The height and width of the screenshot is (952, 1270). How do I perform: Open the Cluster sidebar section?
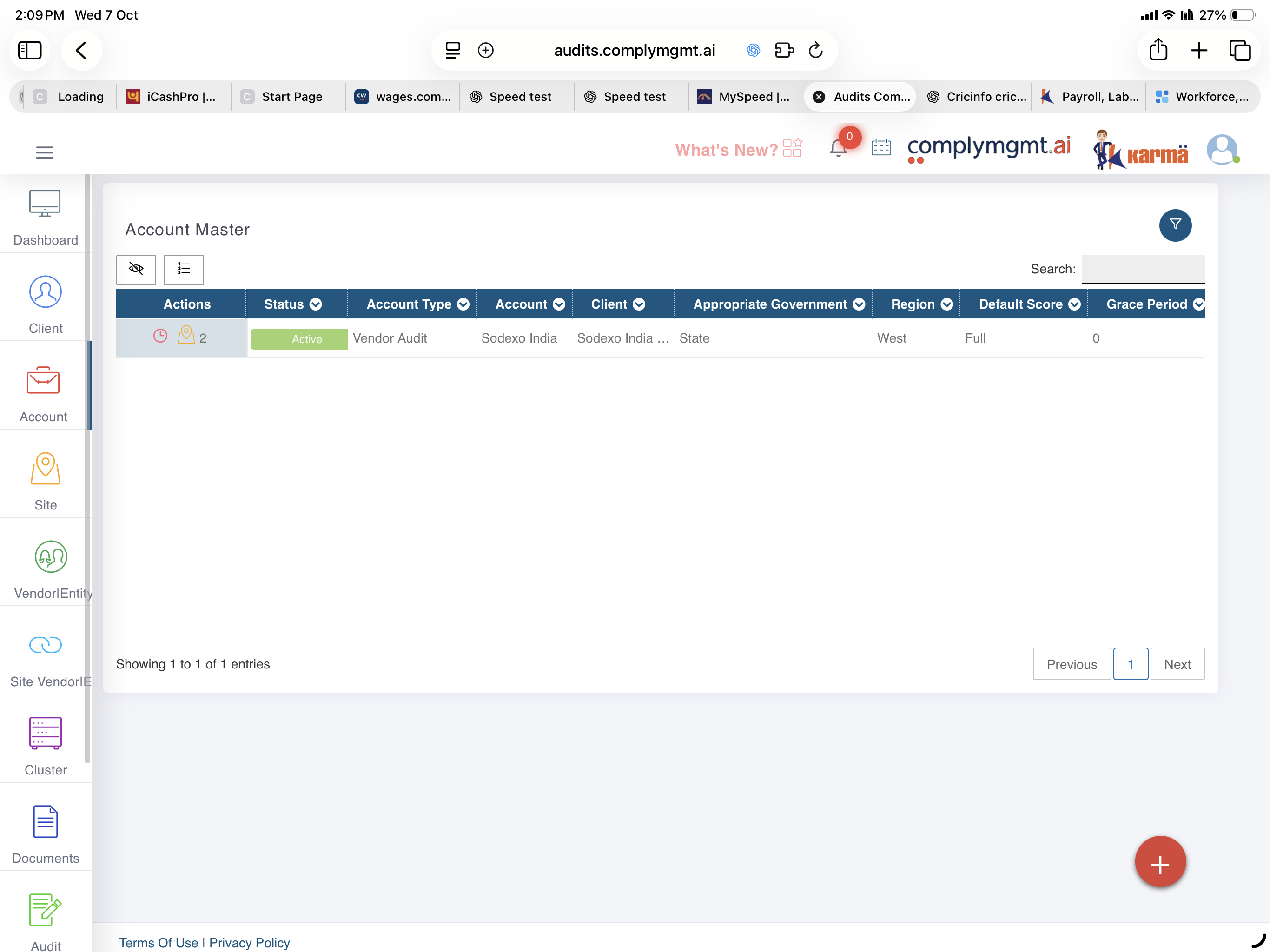pos(46,747)
